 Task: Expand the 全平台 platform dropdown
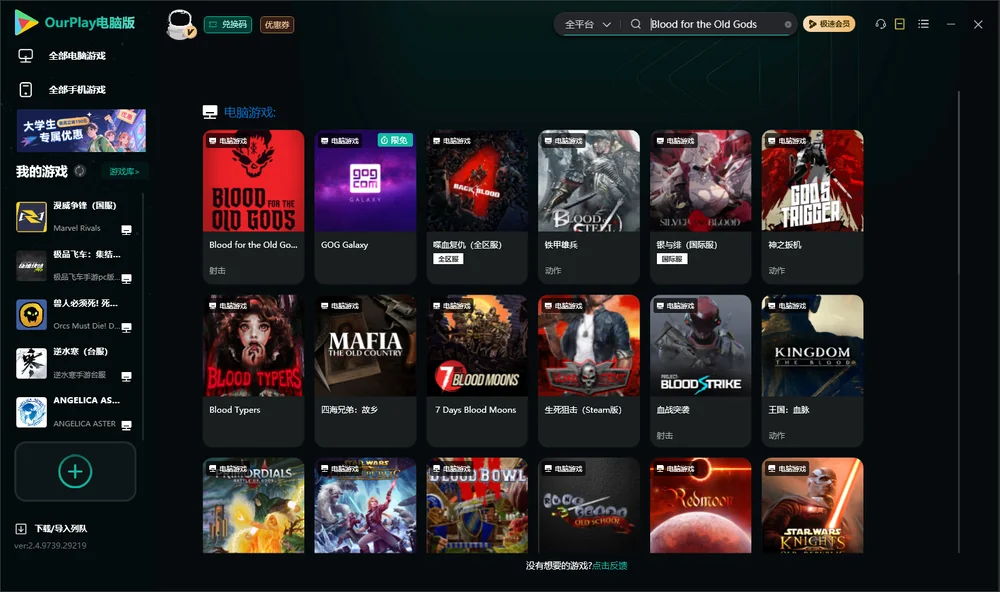pos(587,24)
